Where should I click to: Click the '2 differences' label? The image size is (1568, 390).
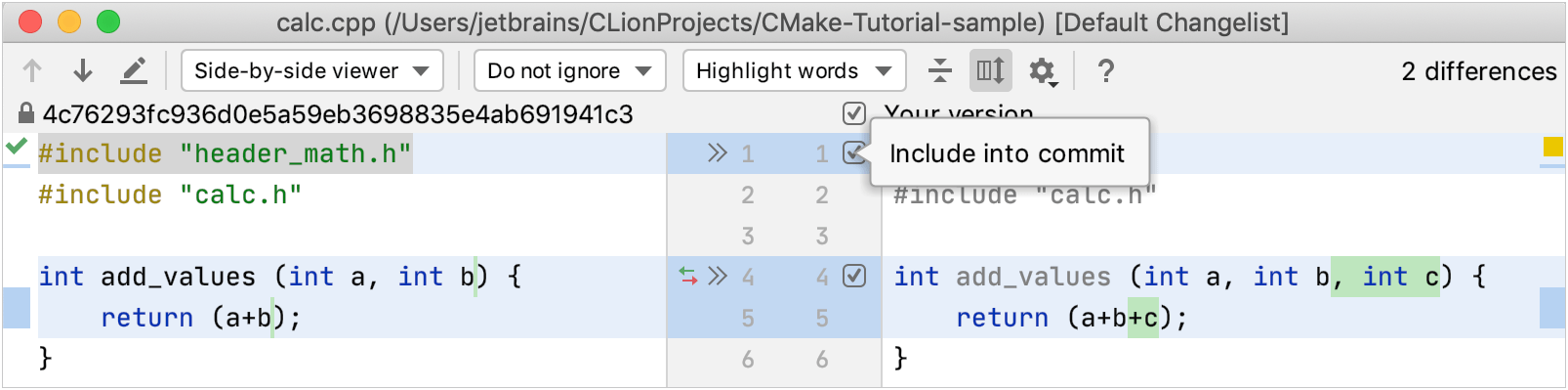(1479, 71)
